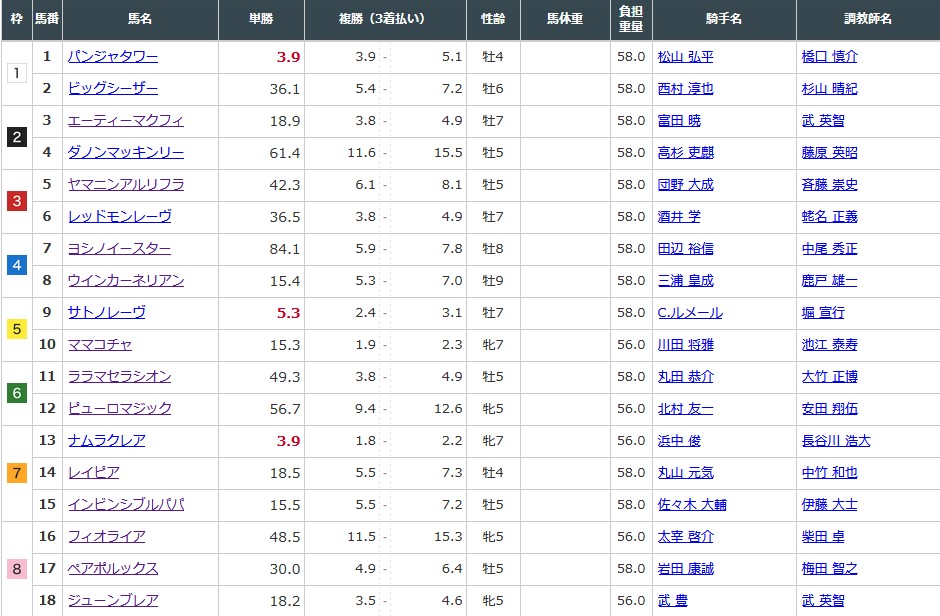Select horse ママコチャ in the list
This screenshot has width=940, height=616.
tap(101, 345)
